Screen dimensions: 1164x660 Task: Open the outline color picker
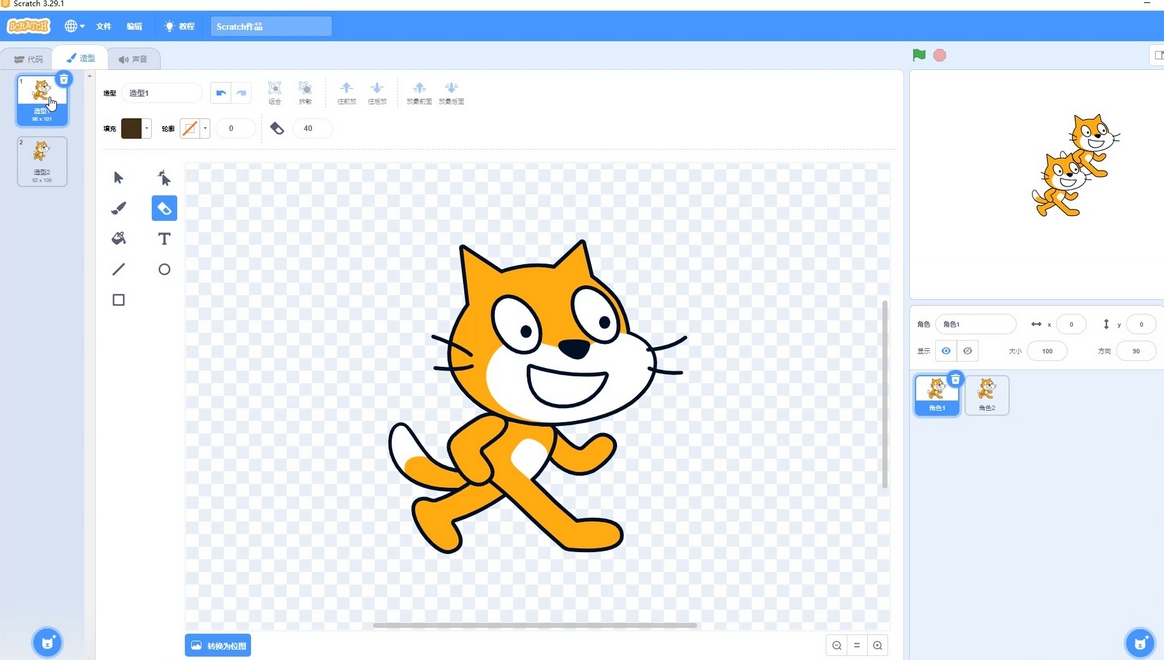click(194, 128)
